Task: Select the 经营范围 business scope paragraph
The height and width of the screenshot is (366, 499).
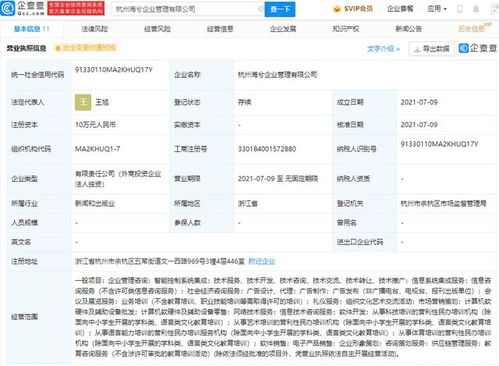Action: [x=283, y=317]
